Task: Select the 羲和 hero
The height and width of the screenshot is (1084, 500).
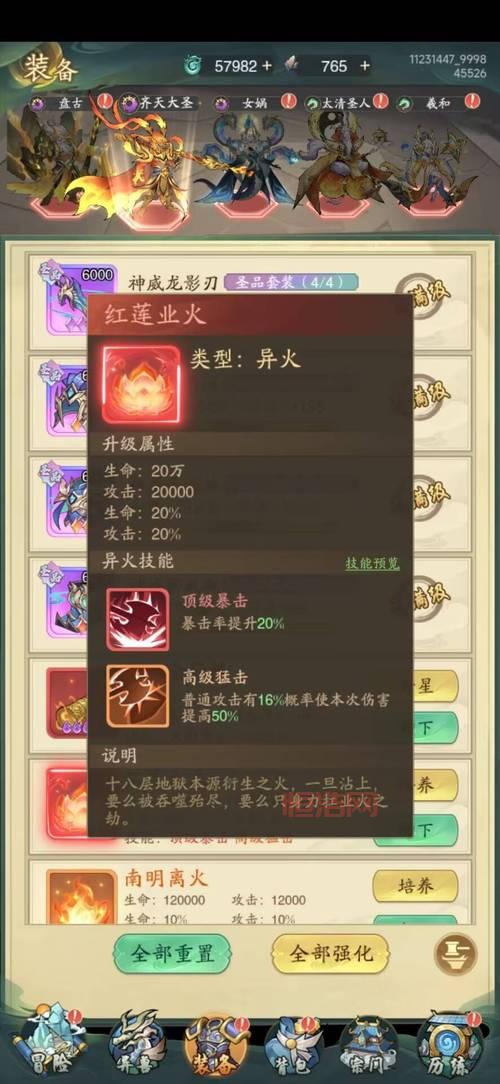Action: point(438,103)
